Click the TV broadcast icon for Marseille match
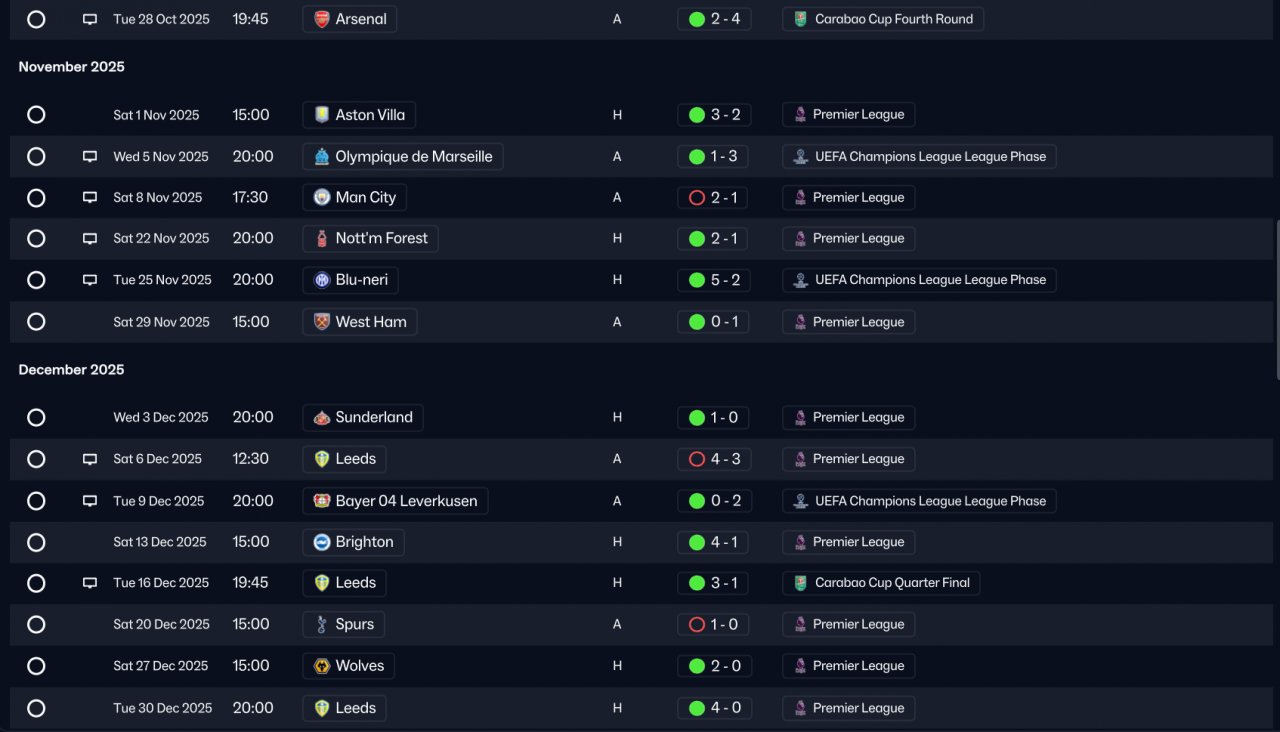The height and width of the screenshot is (732, 1280). coord(90,157)
